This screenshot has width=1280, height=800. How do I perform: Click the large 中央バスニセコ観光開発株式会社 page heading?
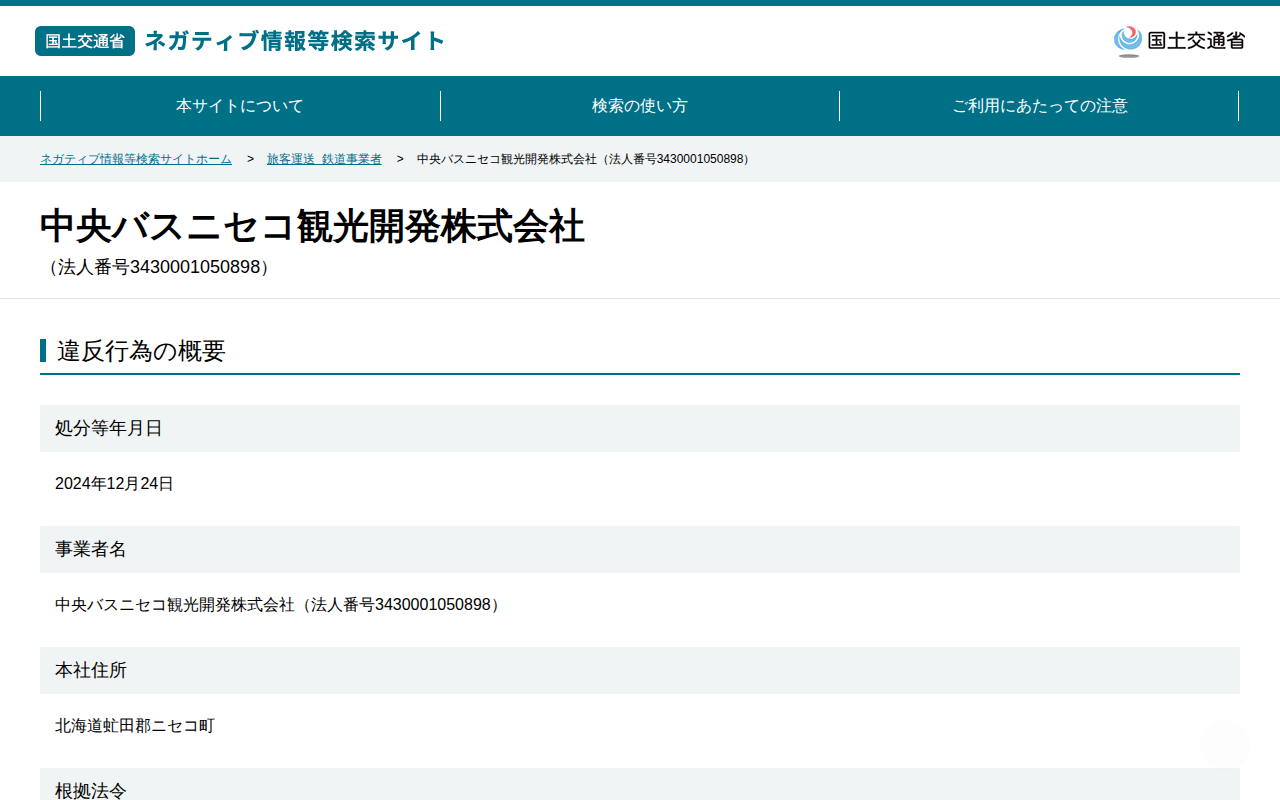point(312,227)
